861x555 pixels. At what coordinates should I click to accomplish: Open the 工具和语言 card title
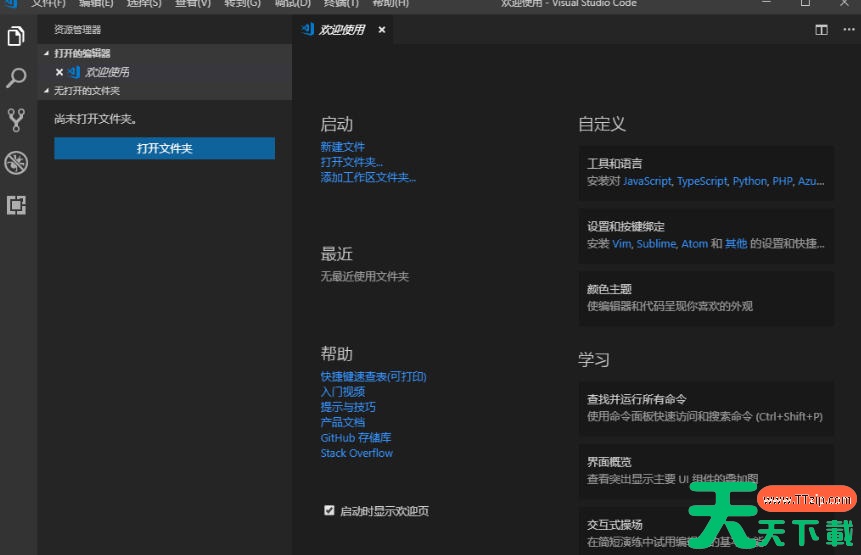point(614,164)
